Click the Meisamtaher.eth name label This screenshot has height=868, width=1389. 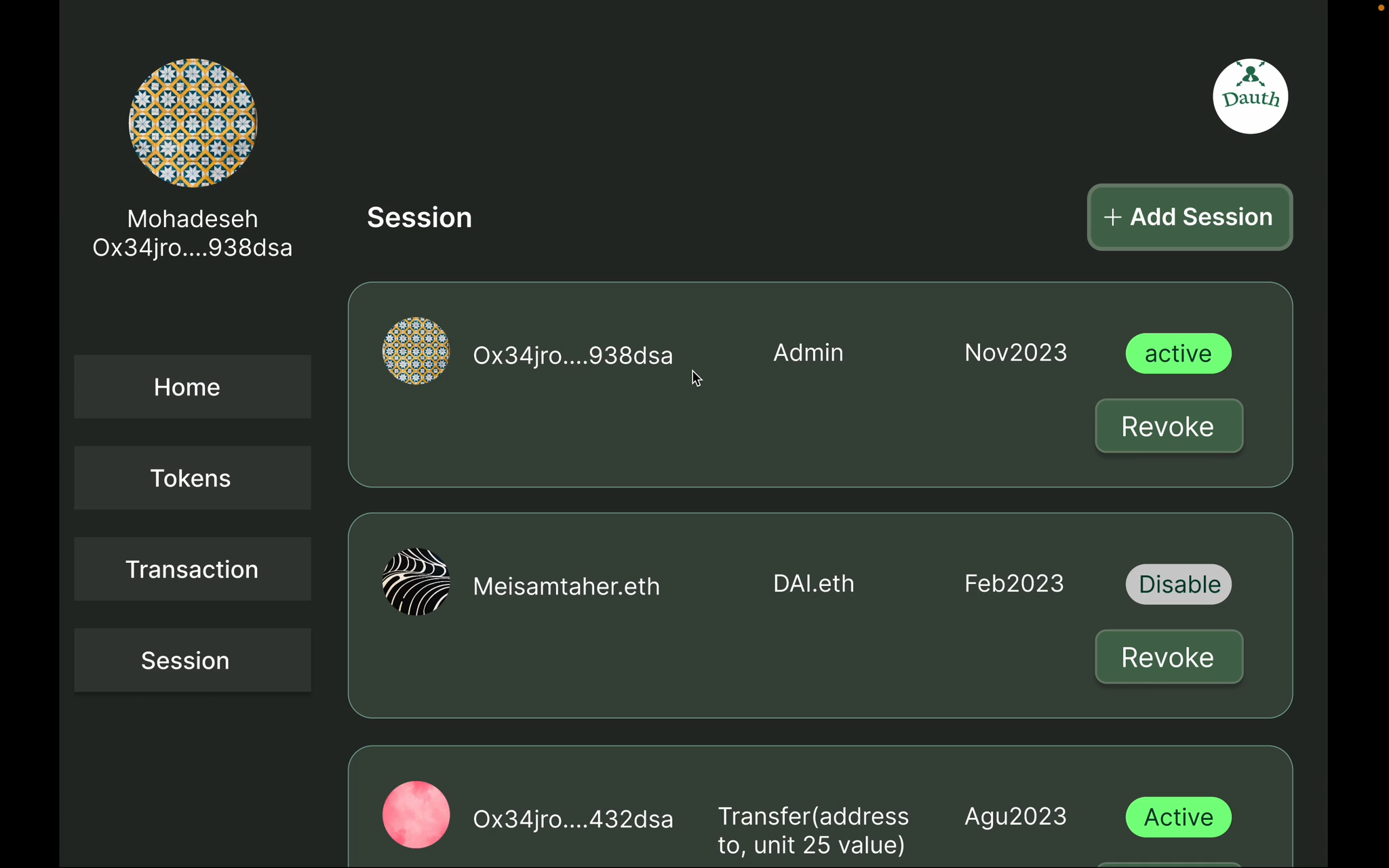[x=566, y=586]
